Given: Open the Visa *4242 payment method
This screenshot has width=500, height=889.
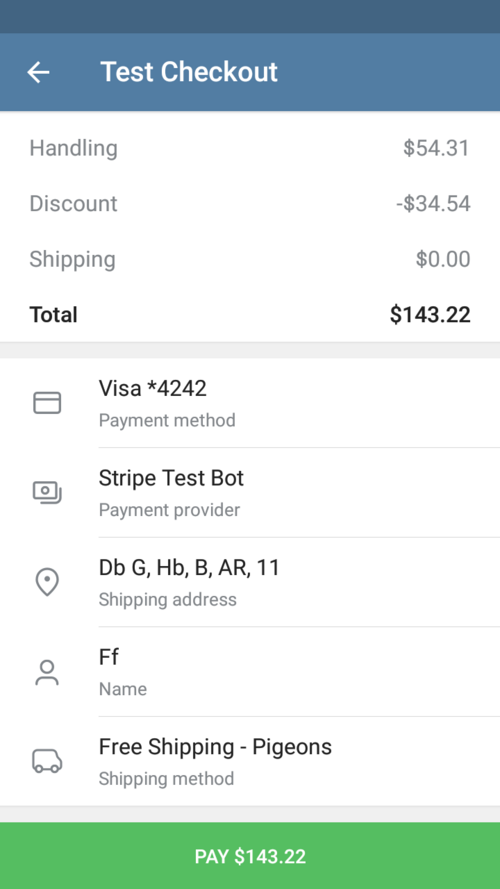Looking at the screenshot, I should (x=250, y=403).
